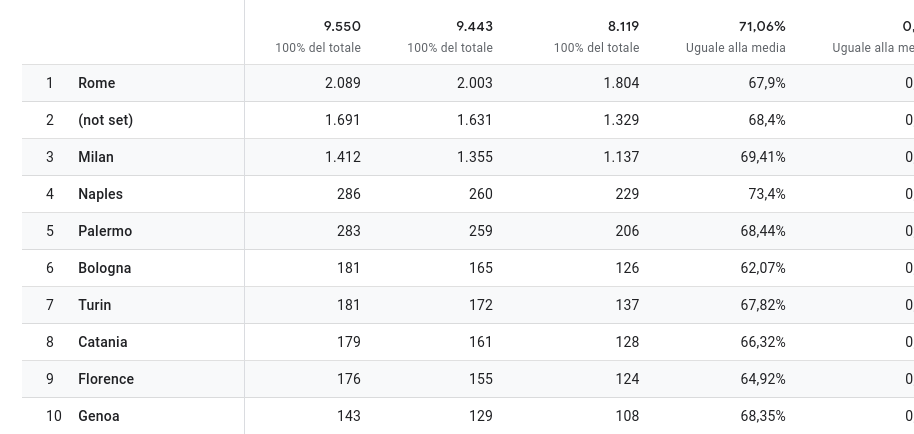Select Milan's 69,41% cell
This screenshot has width=914, height=434.
click(x=763, y=157)
